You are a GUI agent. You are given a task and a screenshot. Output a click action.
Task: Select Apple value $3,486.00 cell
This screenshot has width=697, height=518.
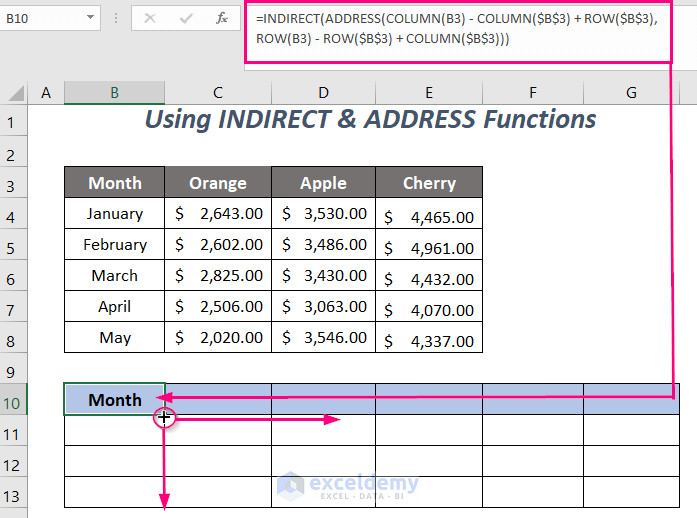point(323,245)
